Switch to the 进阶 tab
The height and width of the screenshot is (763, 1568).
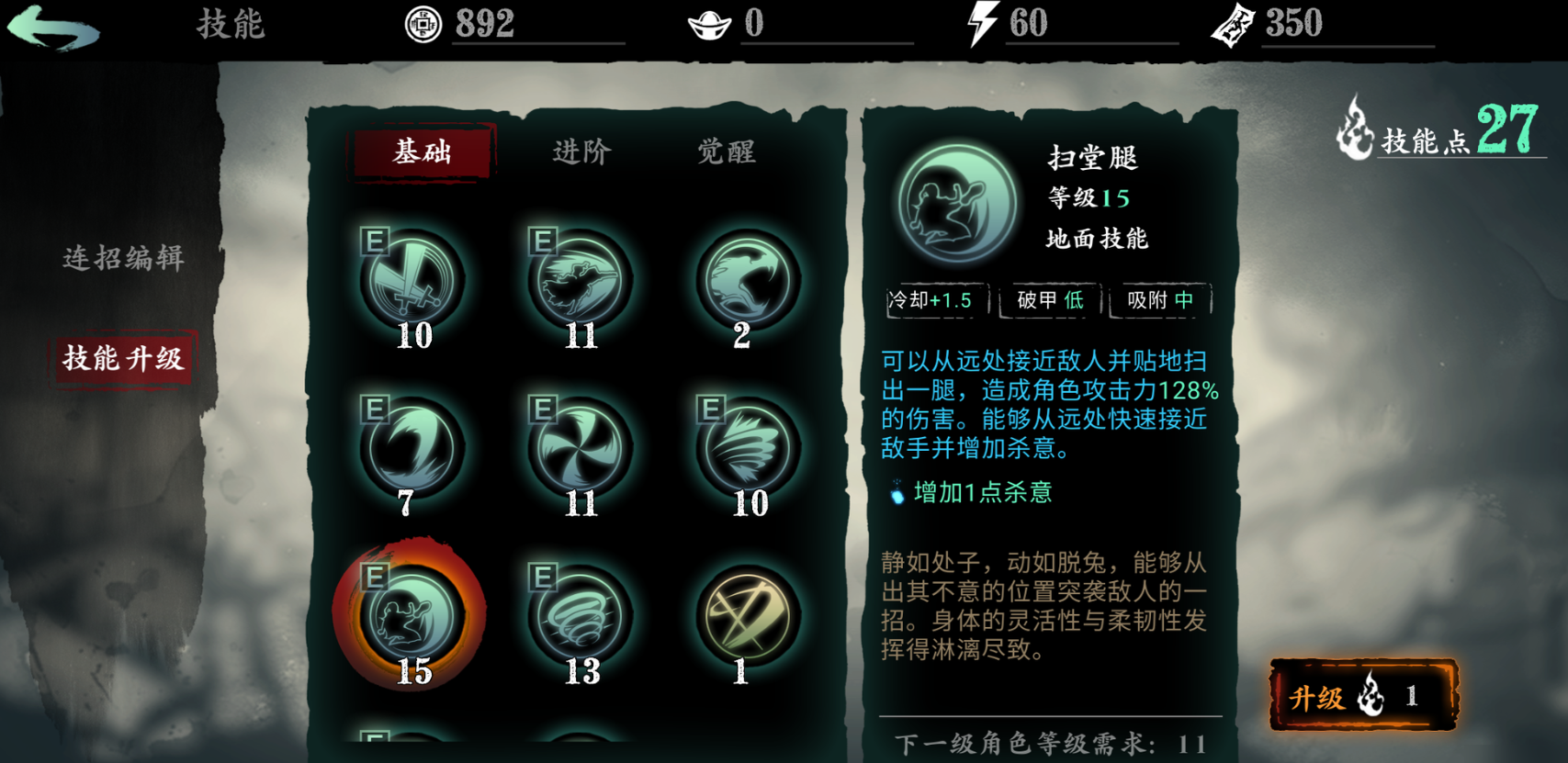(581, 151)
